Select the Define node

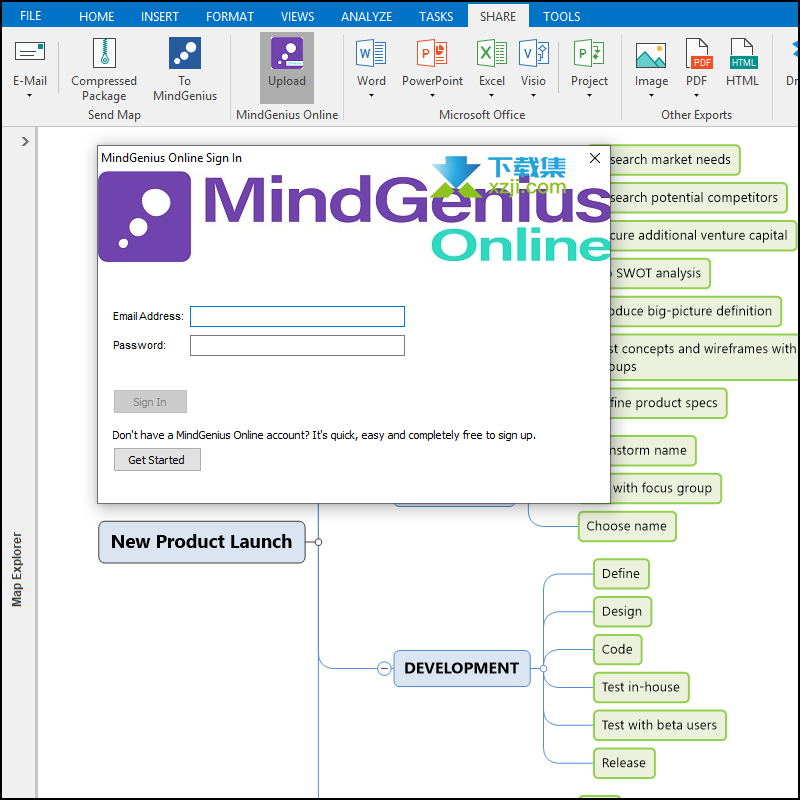pyautogui.click(x=621, y=573)
